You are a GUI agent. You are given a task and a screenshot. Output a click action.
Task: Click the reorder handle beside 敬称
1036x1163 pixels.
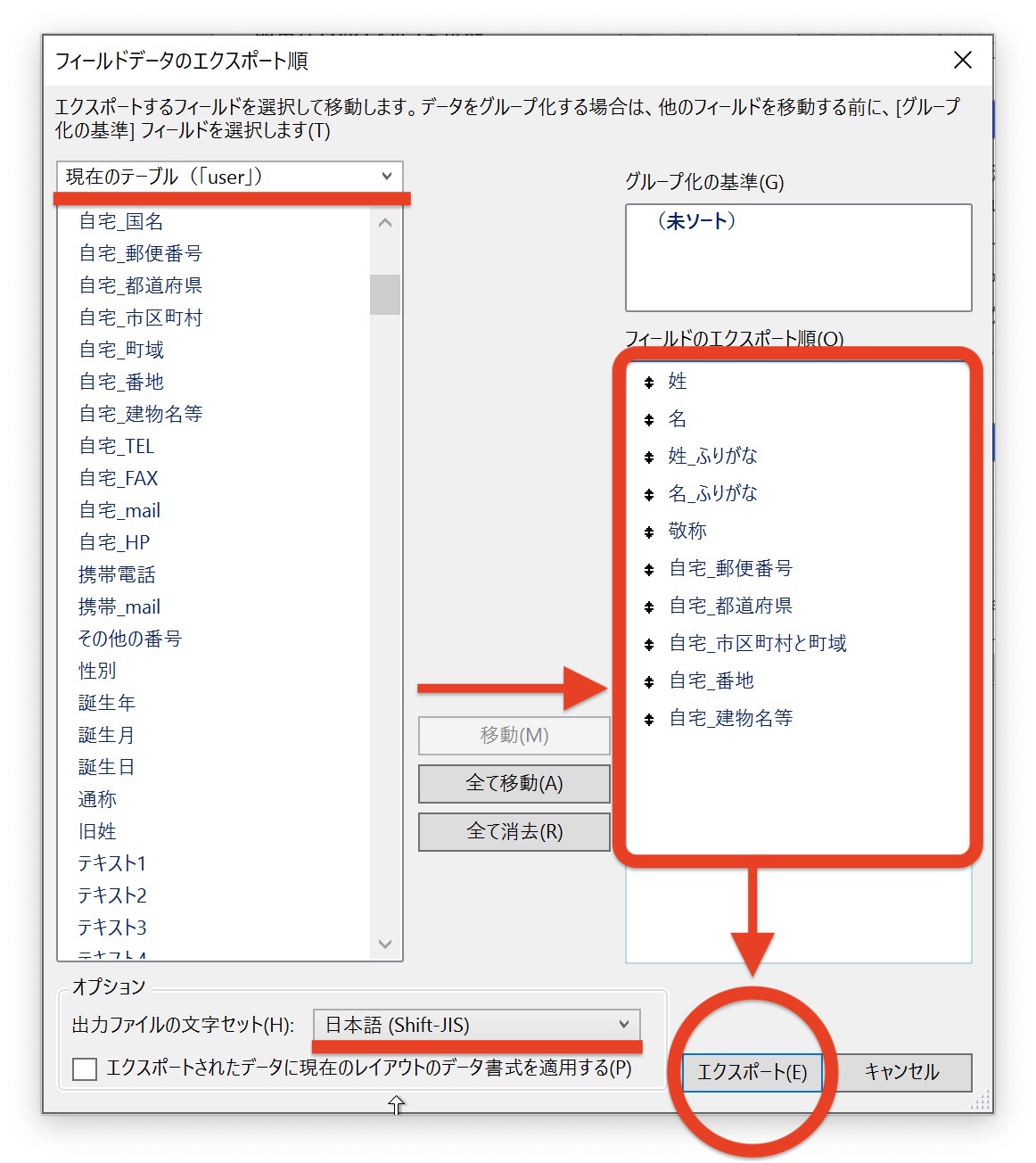coord(649,532)
